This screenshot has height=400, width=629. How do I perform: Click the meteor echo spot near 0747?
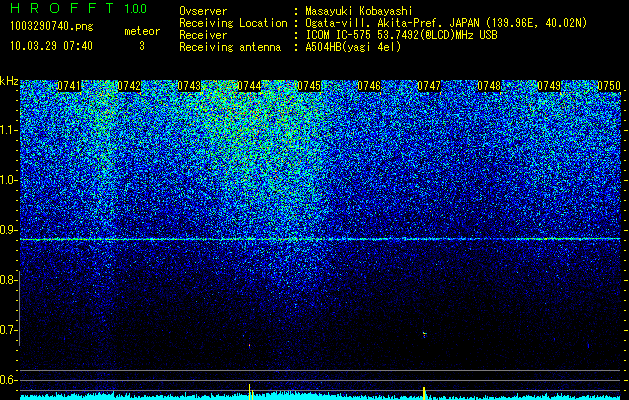pyautogui.click(x=424, y=334)
